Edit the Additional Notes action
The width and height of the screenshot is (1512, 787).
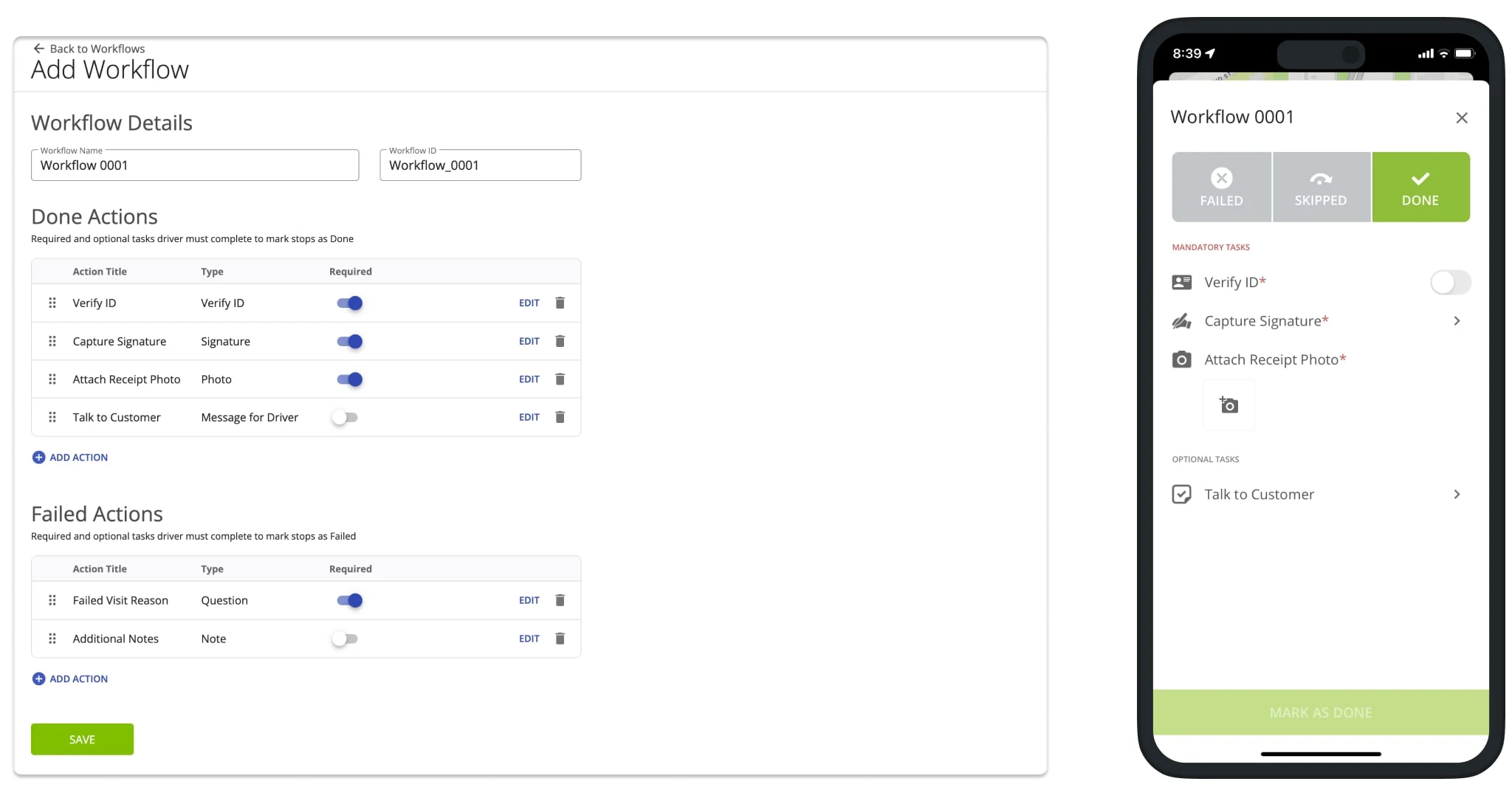coord(529,639)
